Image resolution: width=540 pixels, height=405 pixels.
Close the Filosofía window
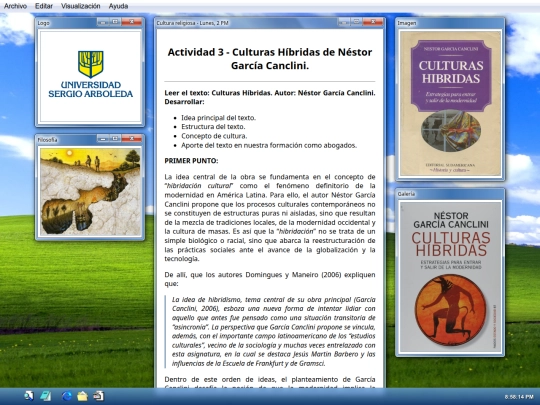(x=132, y=138)
